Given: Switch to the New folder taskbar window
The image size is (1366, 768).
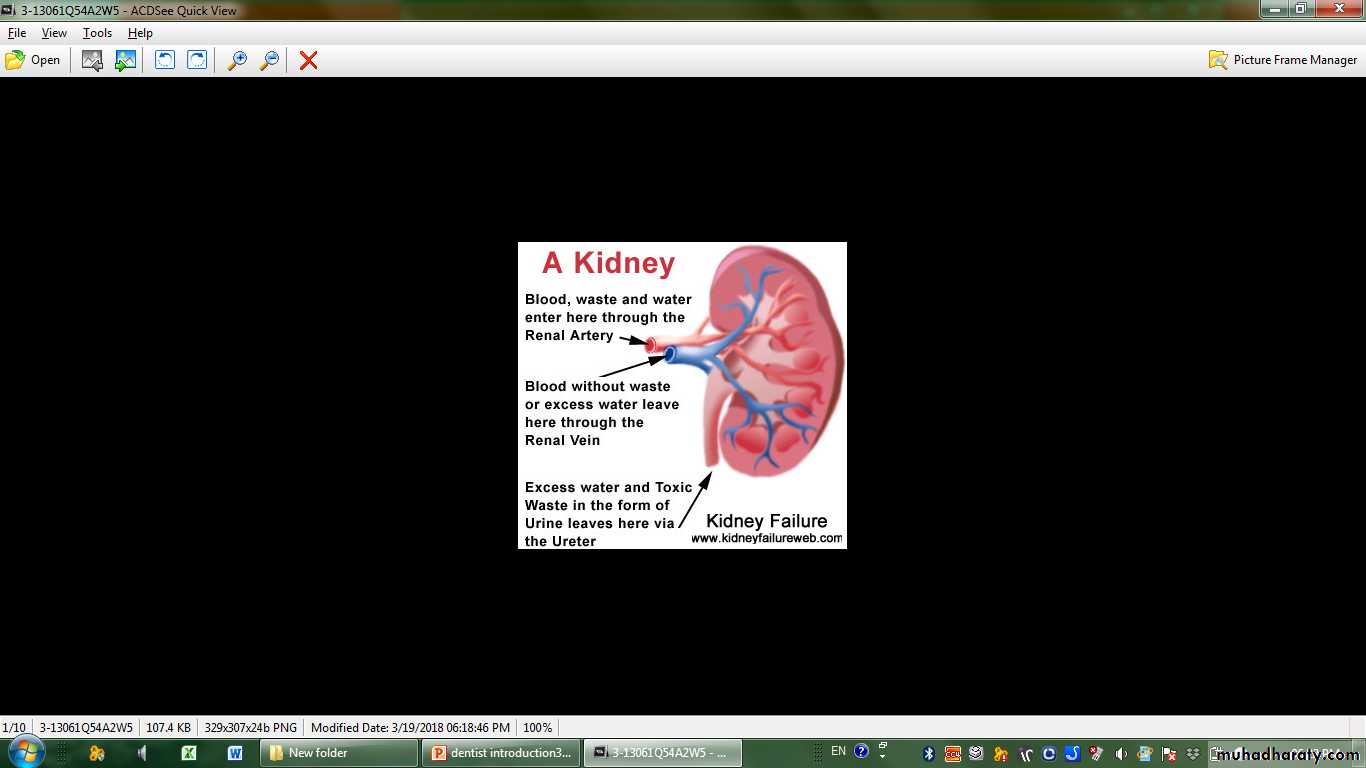Looking at the screenshot, I should [338, 753].
